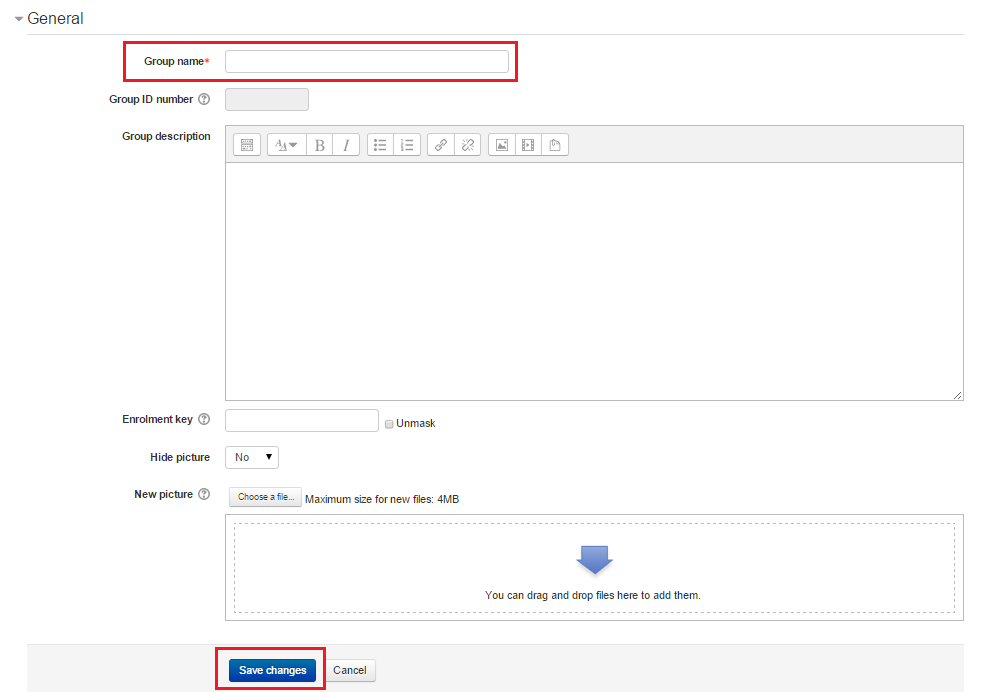
Task: Open the manage files icon
Action: pos(555,145)
